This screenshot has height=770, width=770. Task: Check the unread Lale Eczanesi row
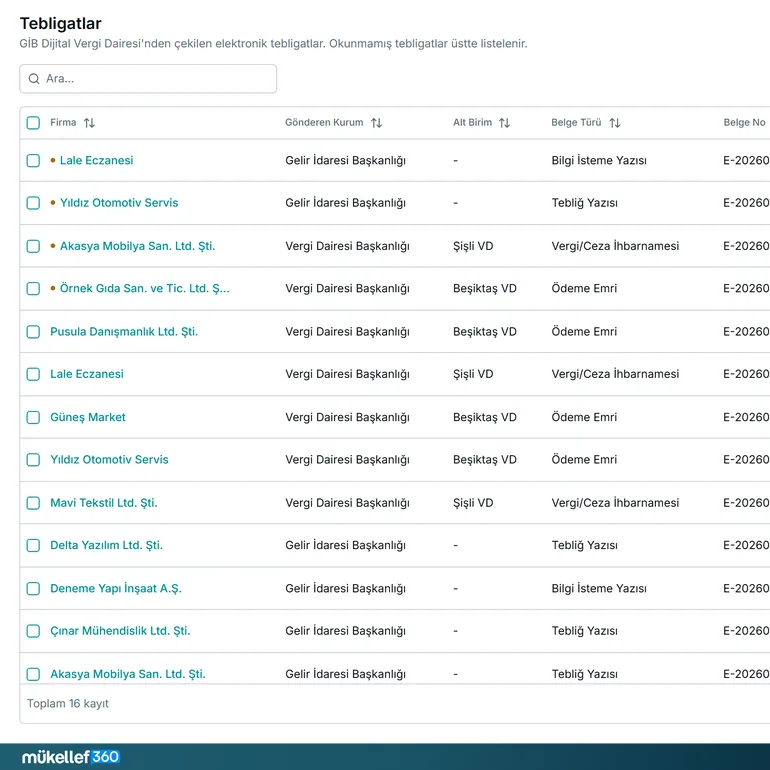pyautogui.click(x=33, y=161)
